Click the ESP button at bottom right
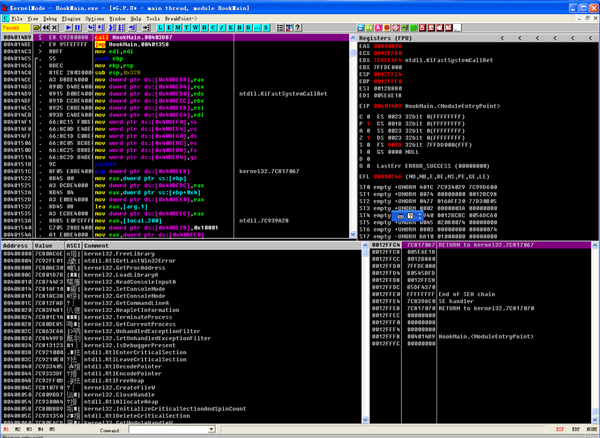This screenshot has height=438, width=600. click(559, 429)
